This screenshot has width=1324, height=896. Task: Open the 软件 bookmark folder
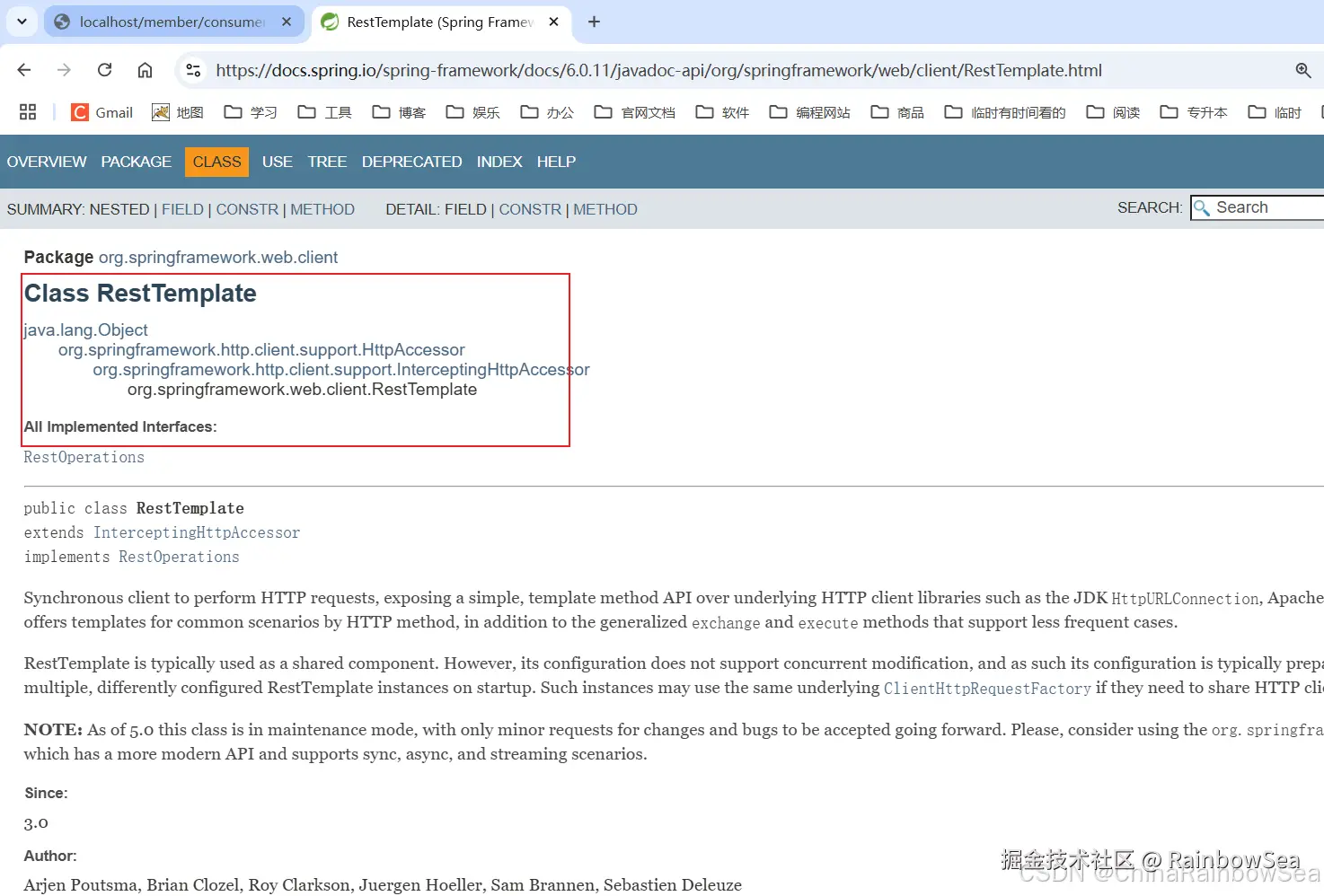[x=723, y=112]
